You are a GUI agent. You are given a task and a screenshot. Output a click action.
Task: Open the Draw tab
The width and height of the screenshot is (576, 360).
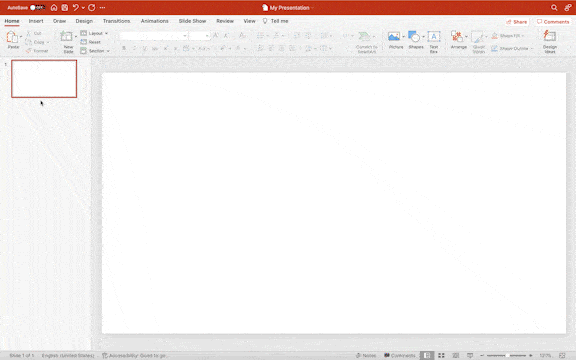(59, 21)
